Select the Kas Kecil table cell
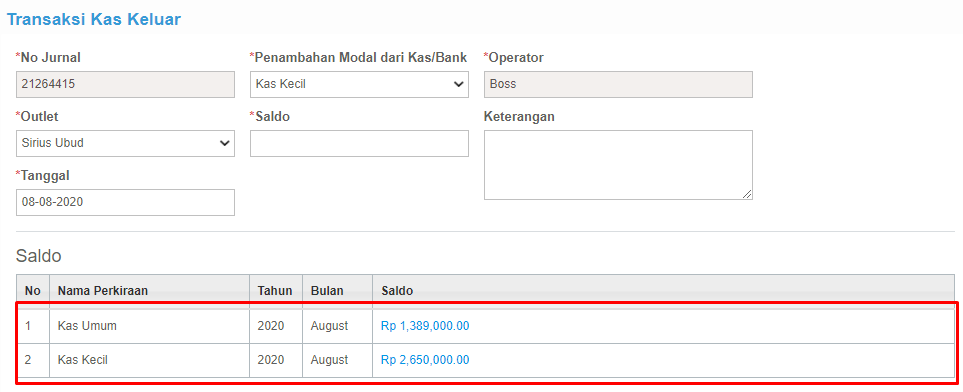 pos(149,359)
